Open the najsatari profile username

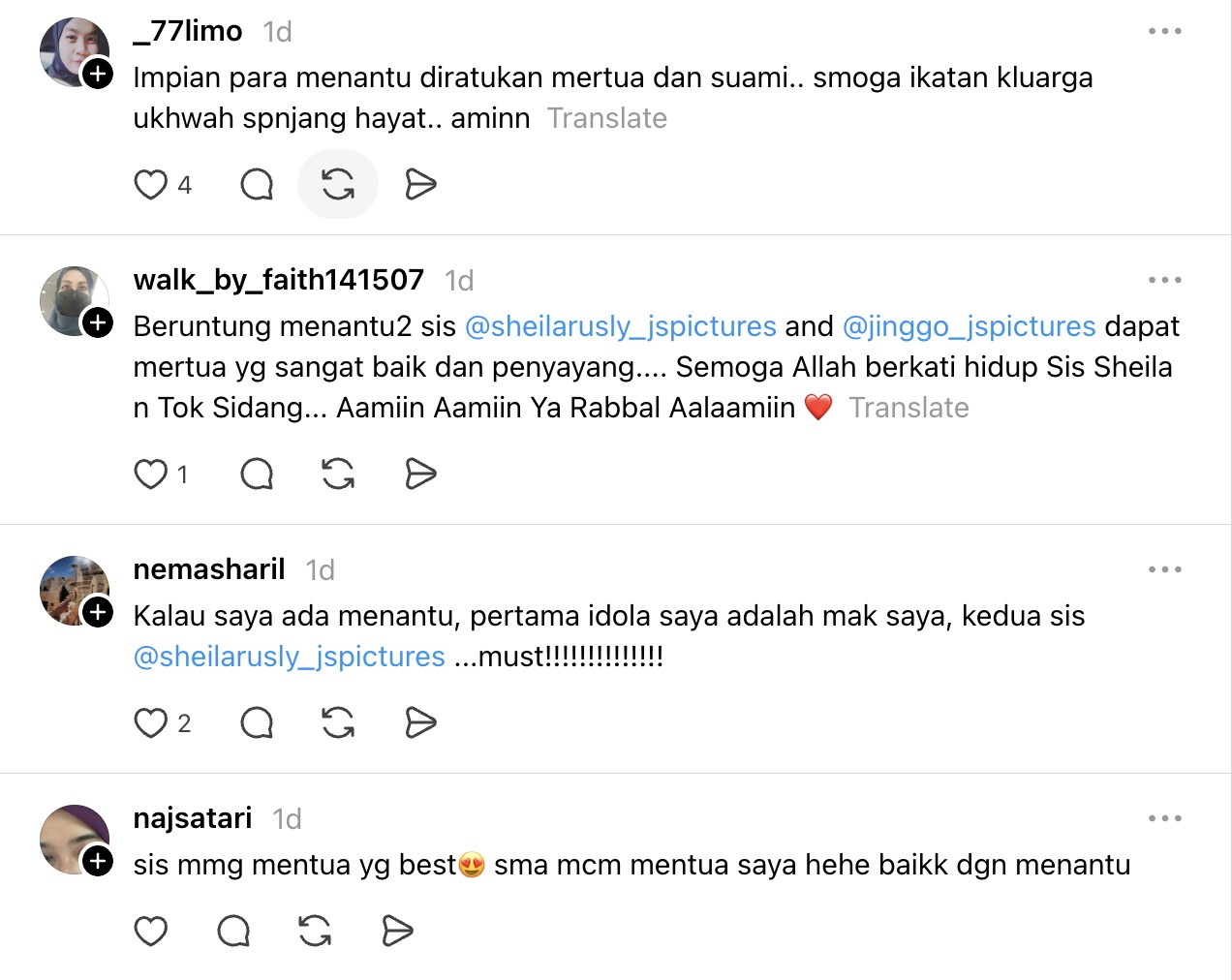pyautogui.click(x=193, y=818)
